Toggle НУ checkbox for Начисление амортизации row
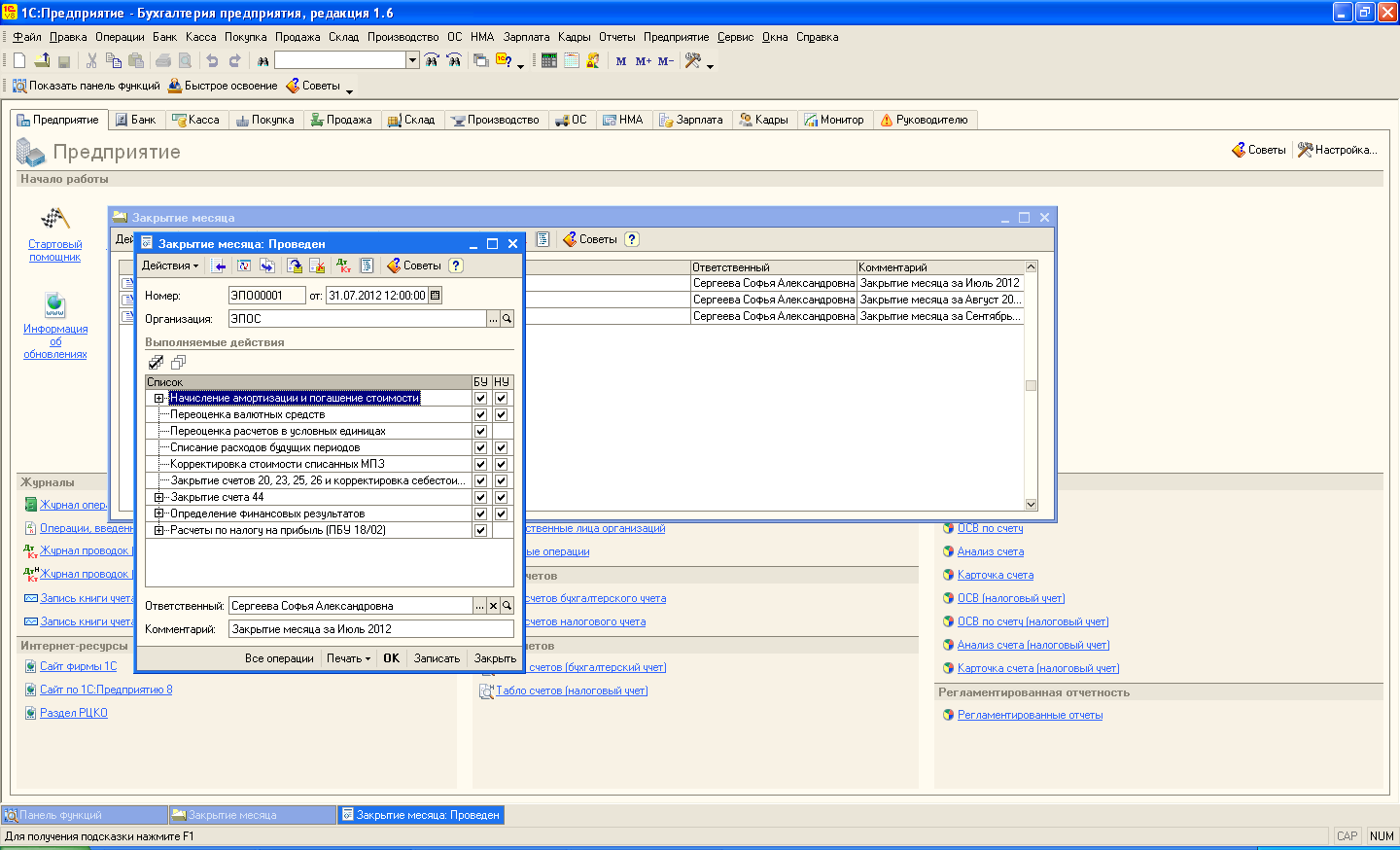This screenshot has width=1400, height=850. (x=501, y=399)
